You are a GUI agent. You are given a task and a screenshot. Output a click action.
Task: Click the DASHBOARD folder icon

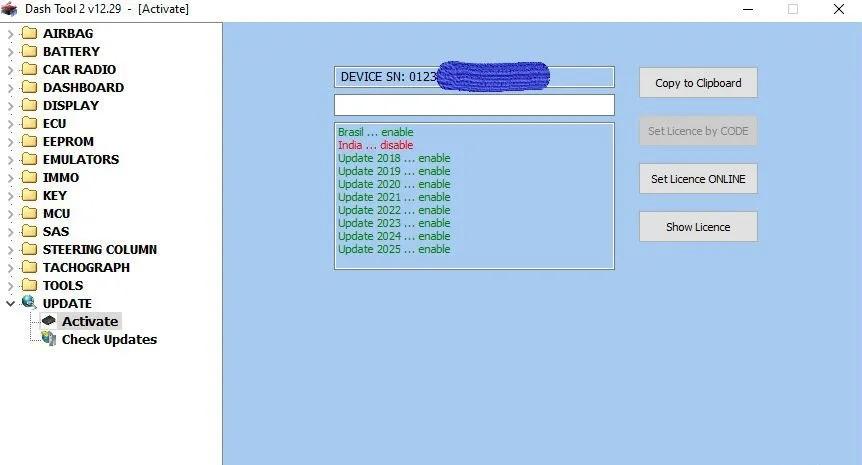click(x=29, y=87)
